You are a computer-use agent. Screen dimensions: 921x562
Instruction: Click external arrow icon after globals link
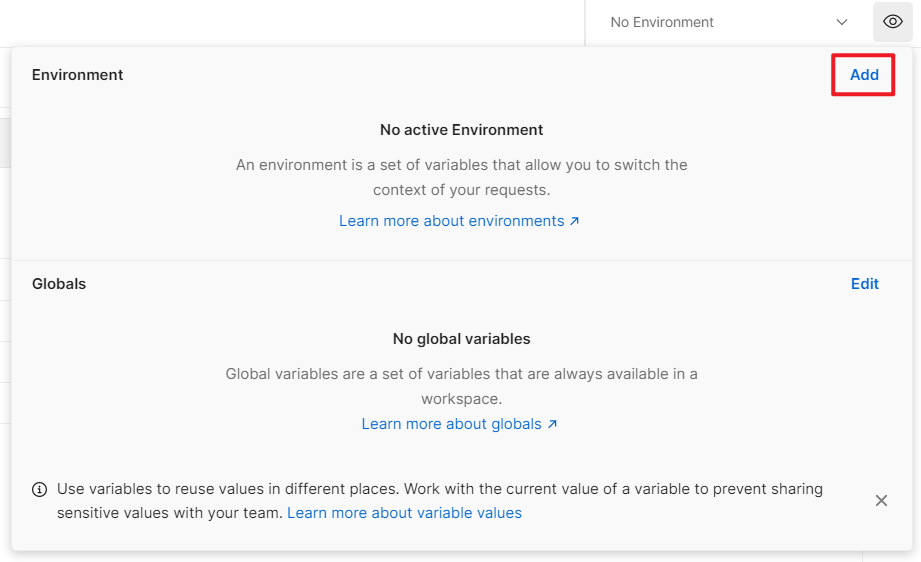tap(552, 424)
